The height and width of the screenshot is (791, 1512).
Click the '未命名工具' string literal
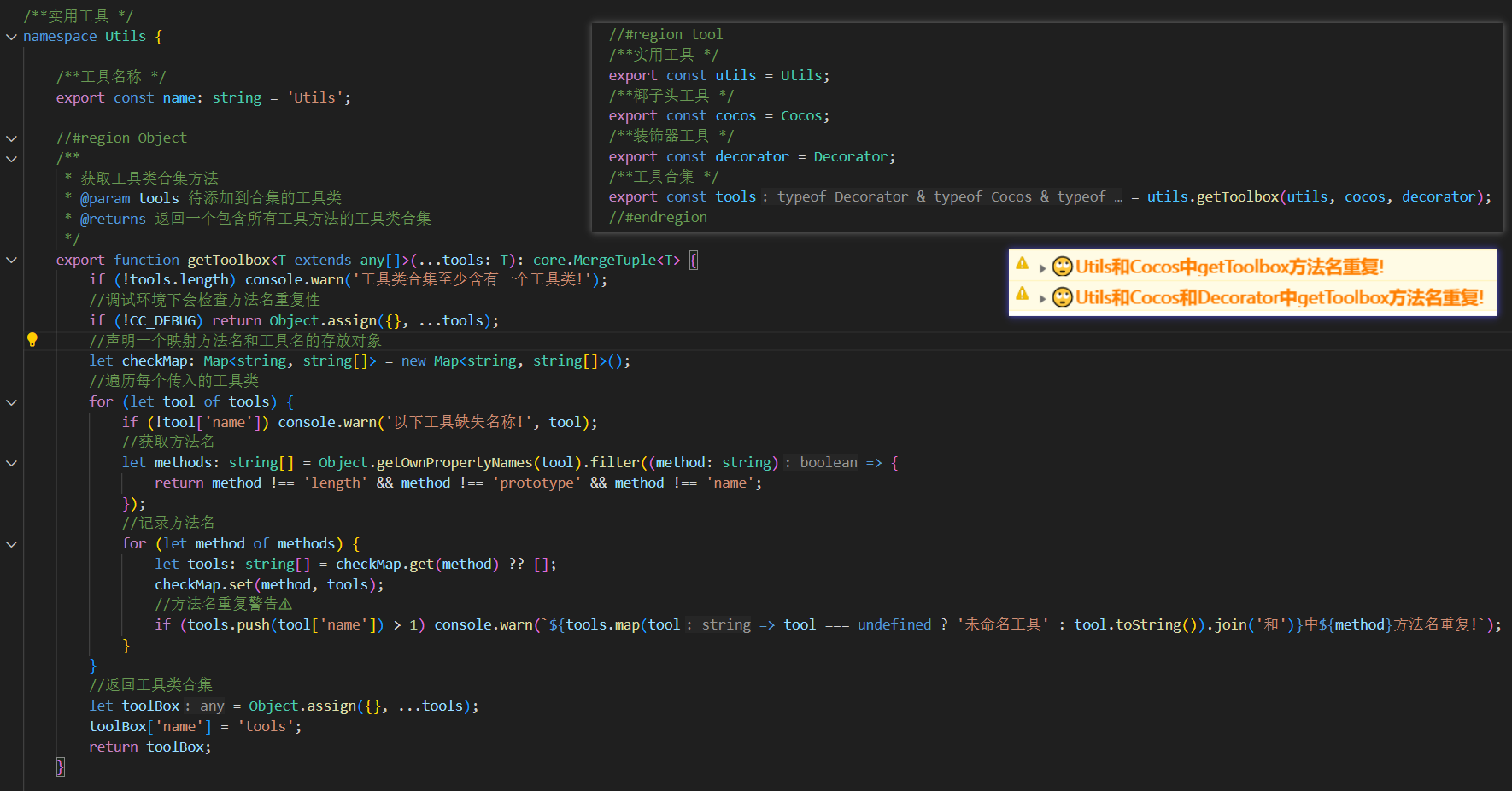1003,625
